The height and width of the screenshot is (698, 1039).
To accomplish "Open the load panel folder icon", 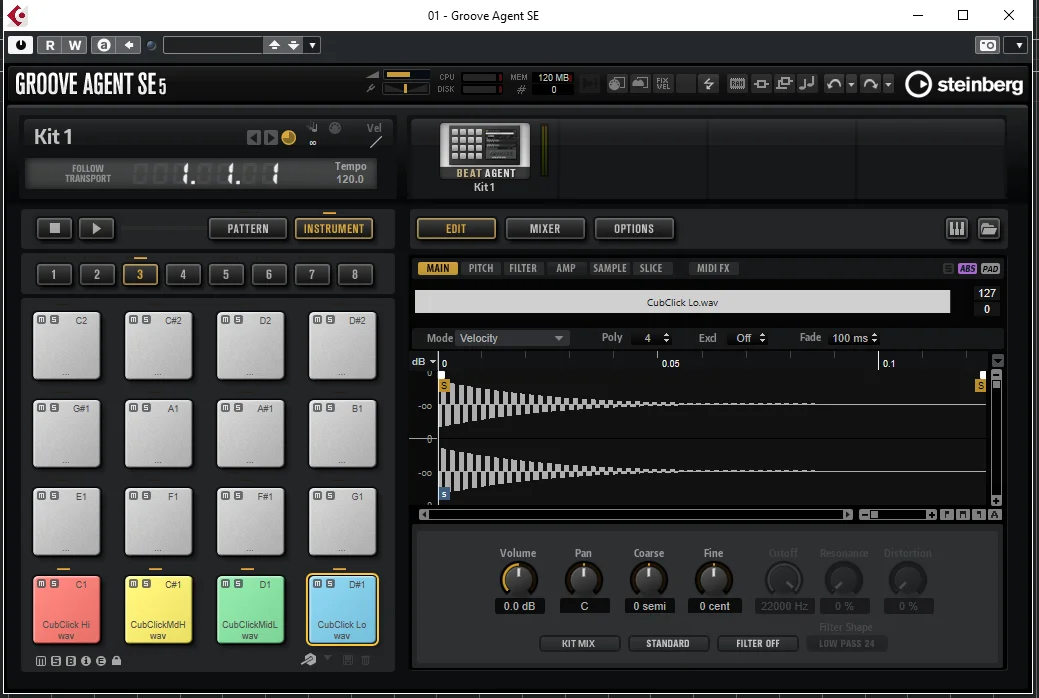I will tap(988, 229).
